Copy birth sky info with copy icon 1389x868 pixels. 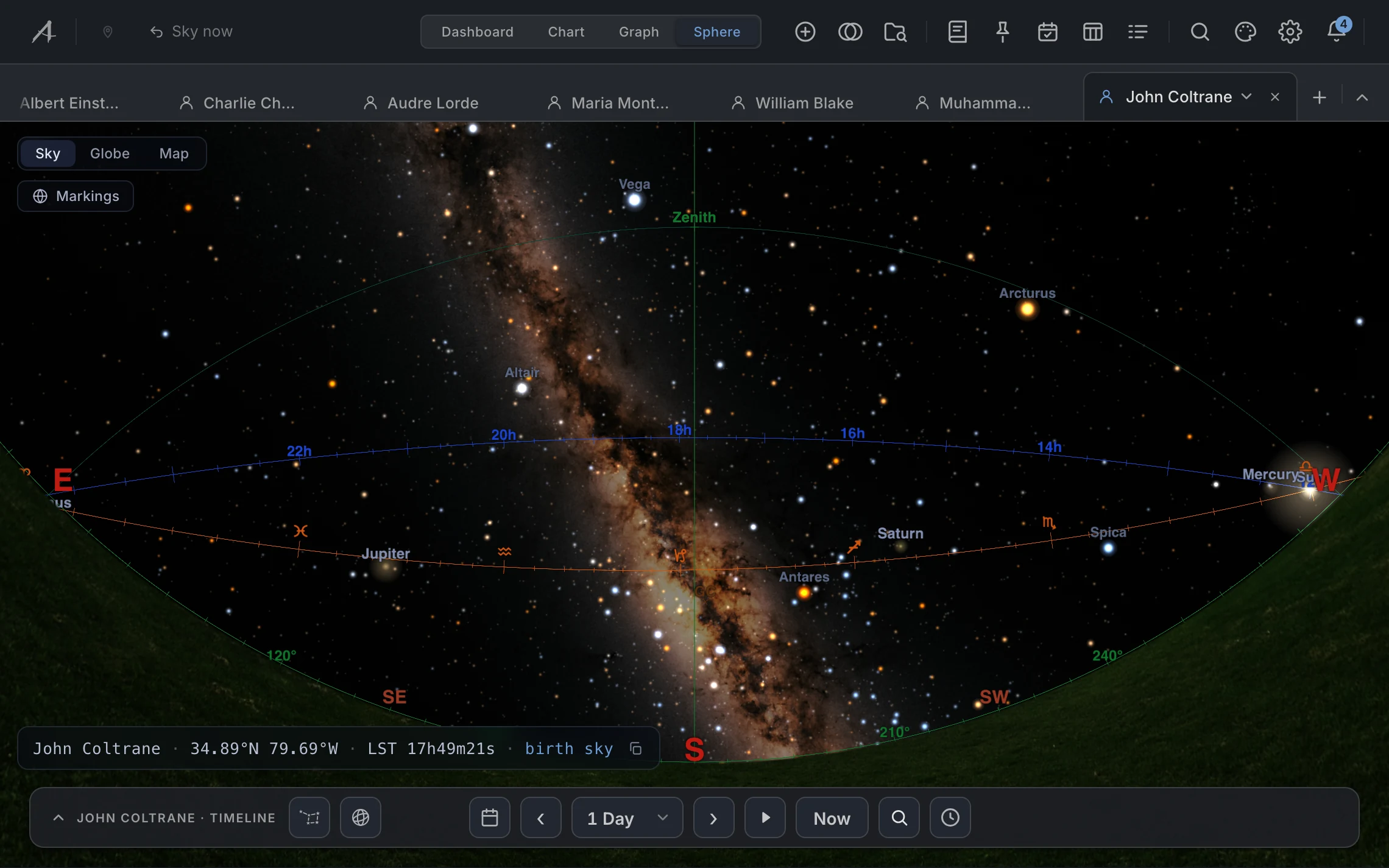coord(635,749)
